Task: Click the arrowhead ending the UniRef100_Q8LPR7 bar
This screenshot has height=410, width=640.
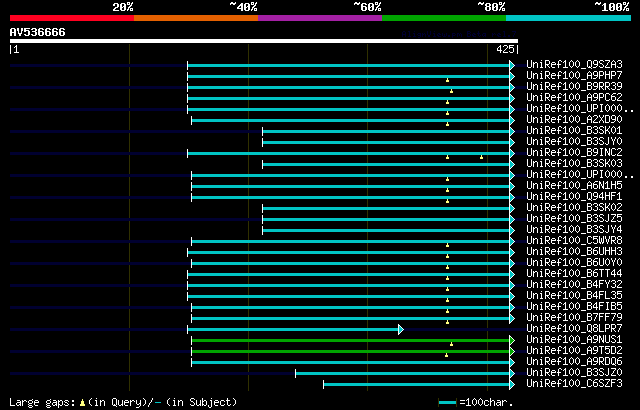Action: click(401, 329)
